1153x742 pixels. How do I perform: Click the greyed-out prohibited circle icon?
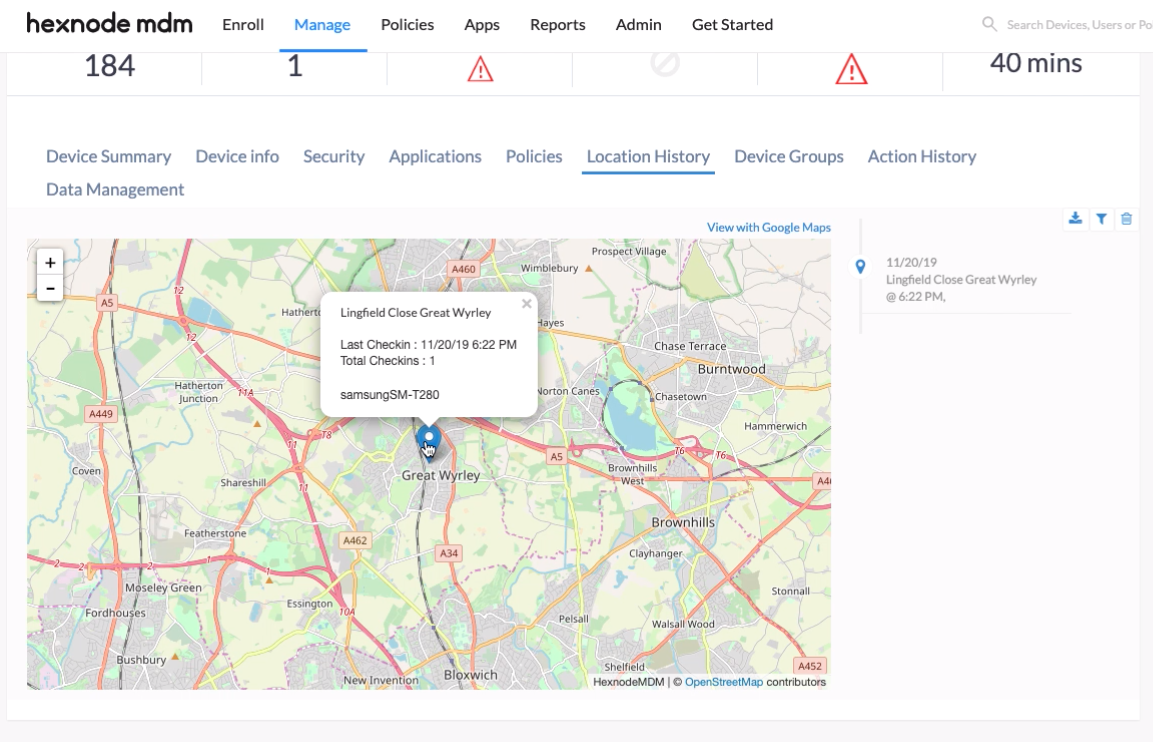tap(665, 63)
